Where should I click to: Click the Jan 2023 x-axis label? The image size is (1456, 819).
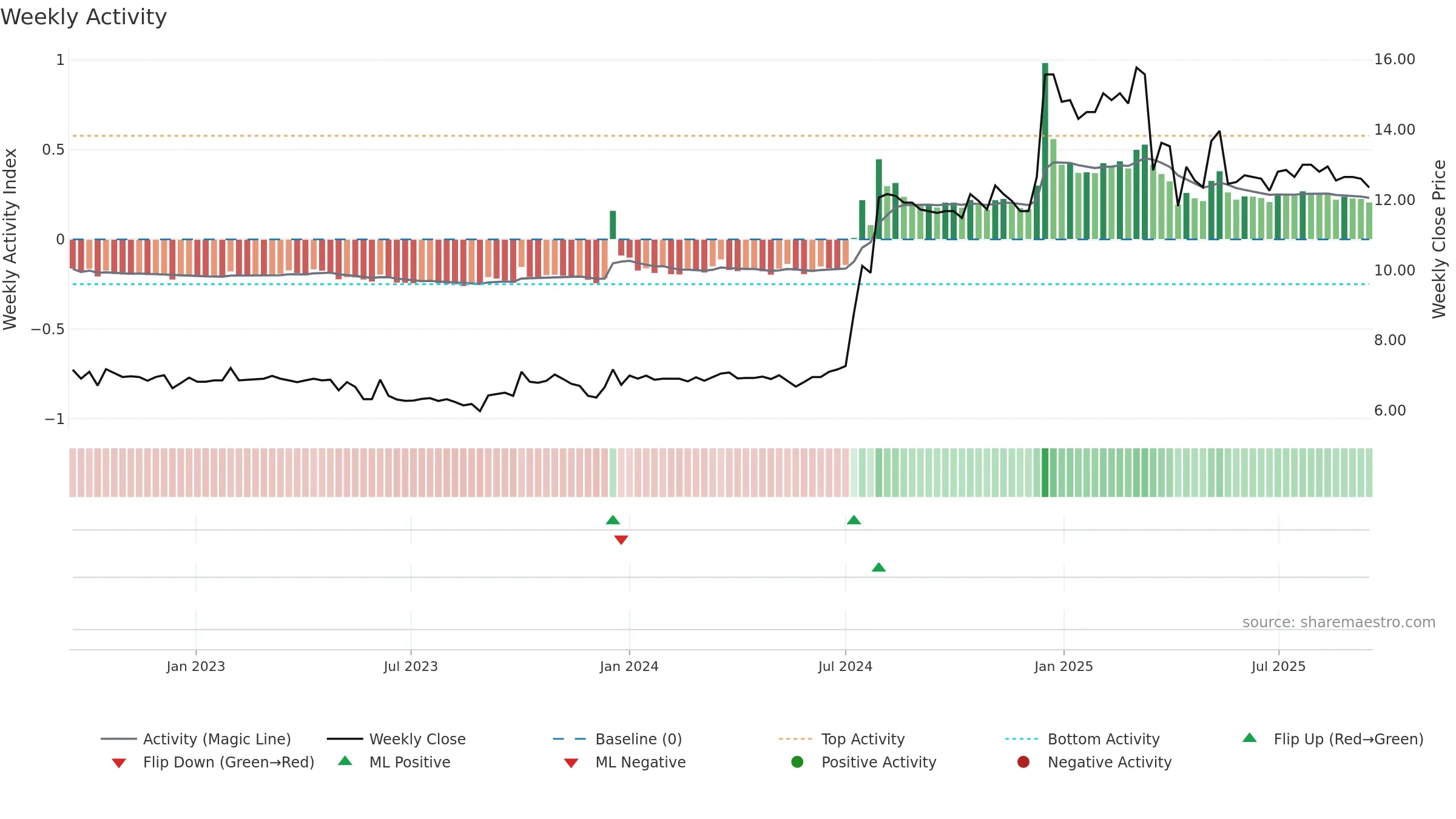pyautogui.click(x=196, y=666)
